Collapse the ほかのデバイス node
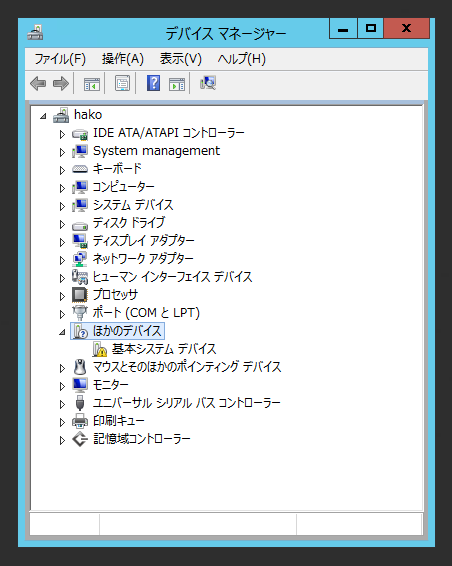Viewport: 452px width, 566px height. tap(62, 332)
